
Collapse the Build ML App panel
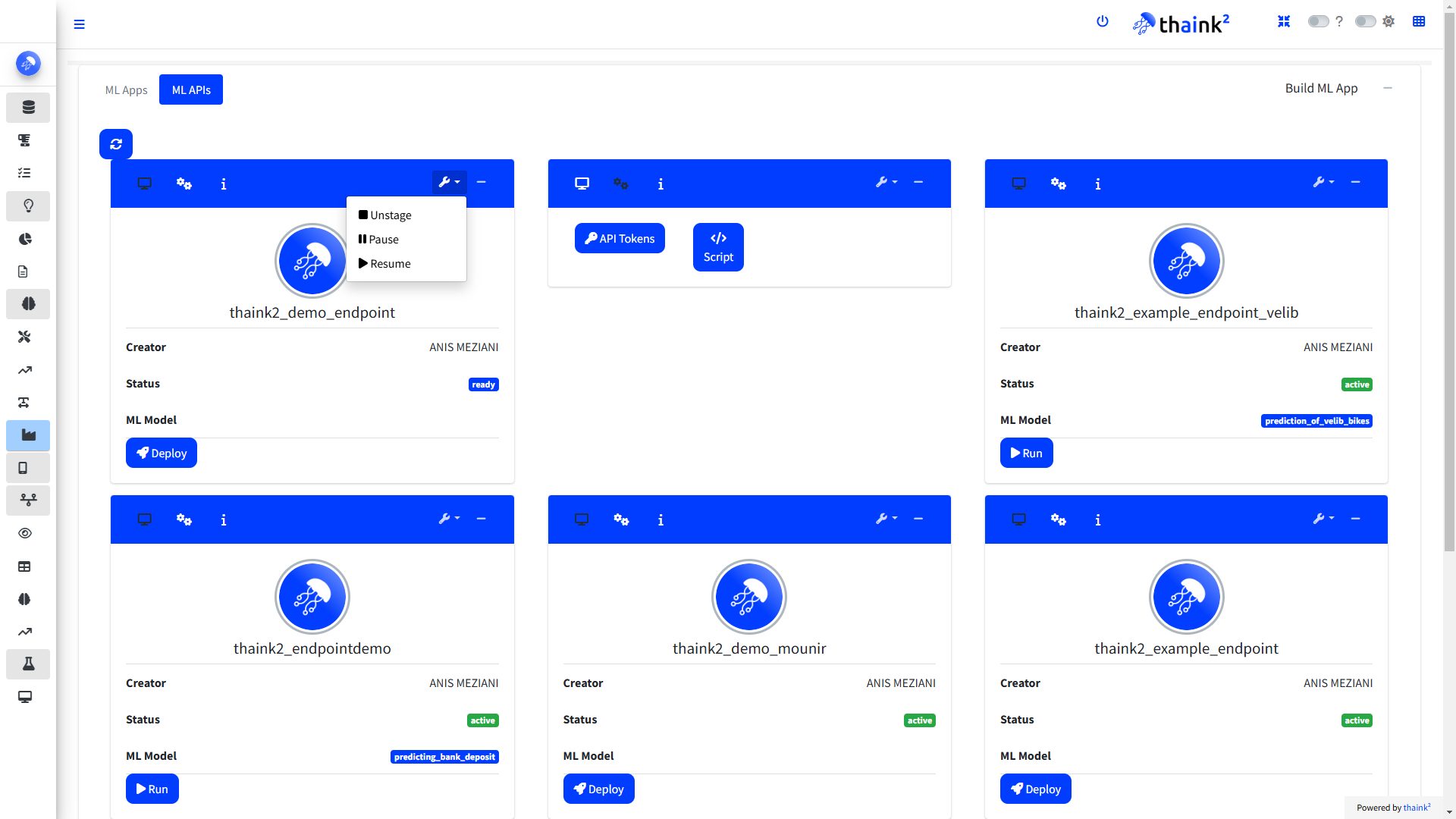point(1387,88)
